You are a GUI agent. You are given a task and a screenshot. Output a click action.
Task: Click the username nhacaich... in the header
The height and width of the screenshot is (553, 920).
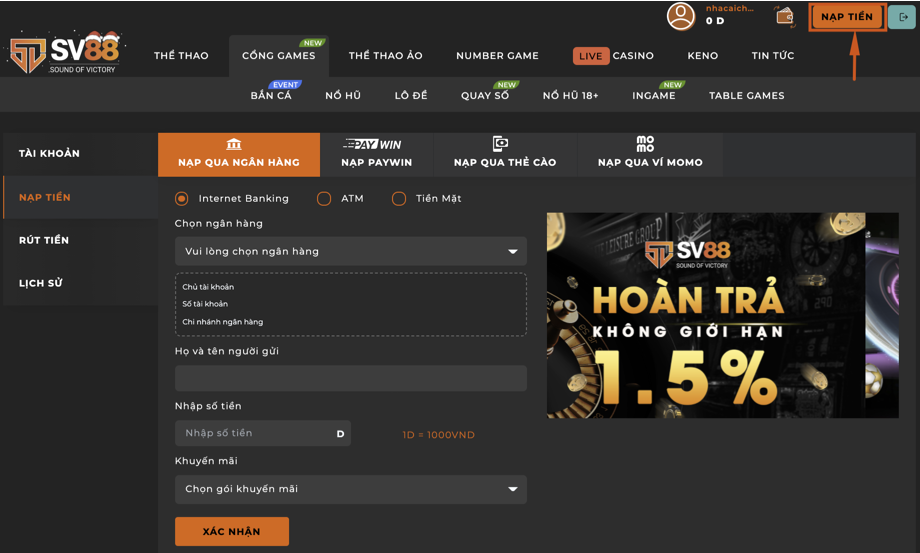pos(729,8)
